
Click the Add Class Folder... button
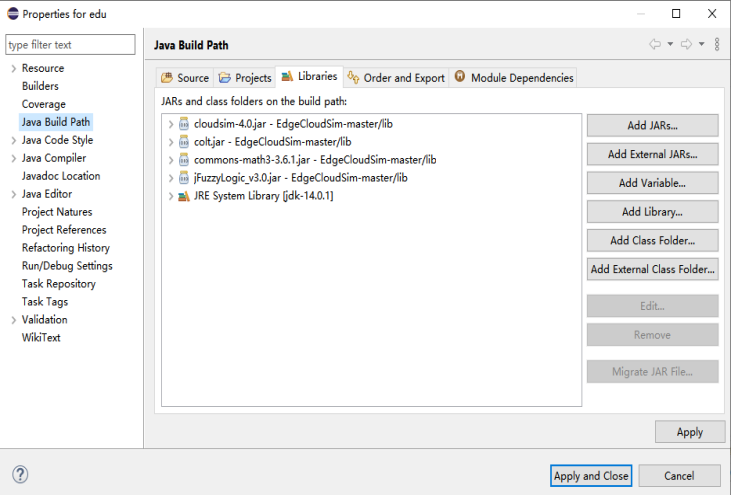click(x=652, y=240)
